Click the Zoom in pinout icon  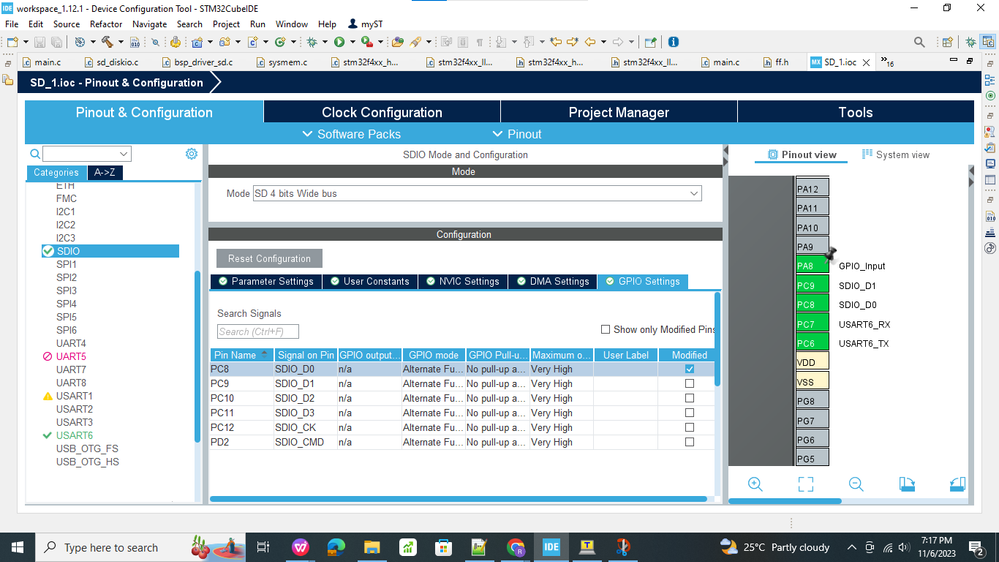click(755, 484)
